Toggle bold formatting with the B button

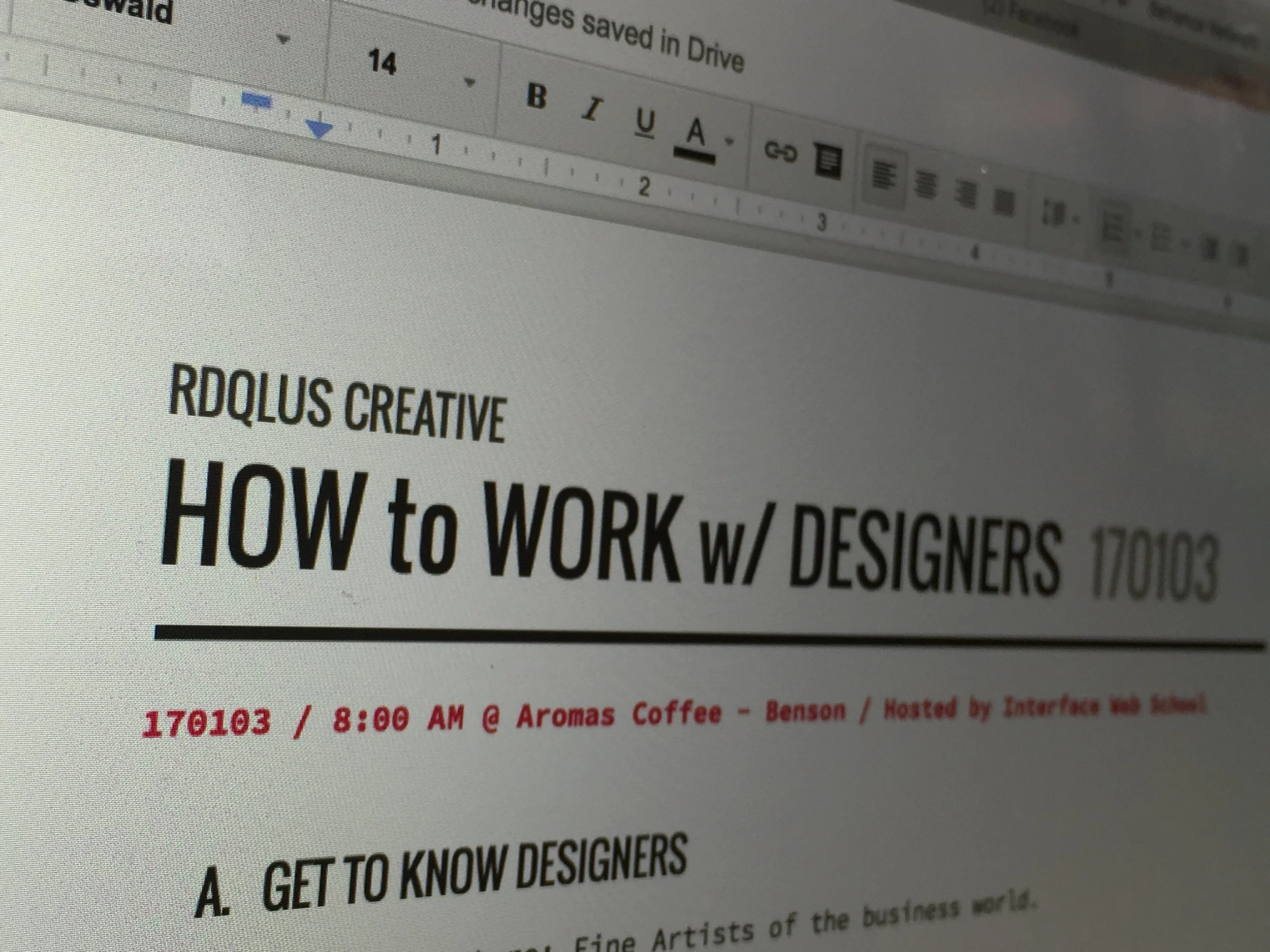pos(536,96)
